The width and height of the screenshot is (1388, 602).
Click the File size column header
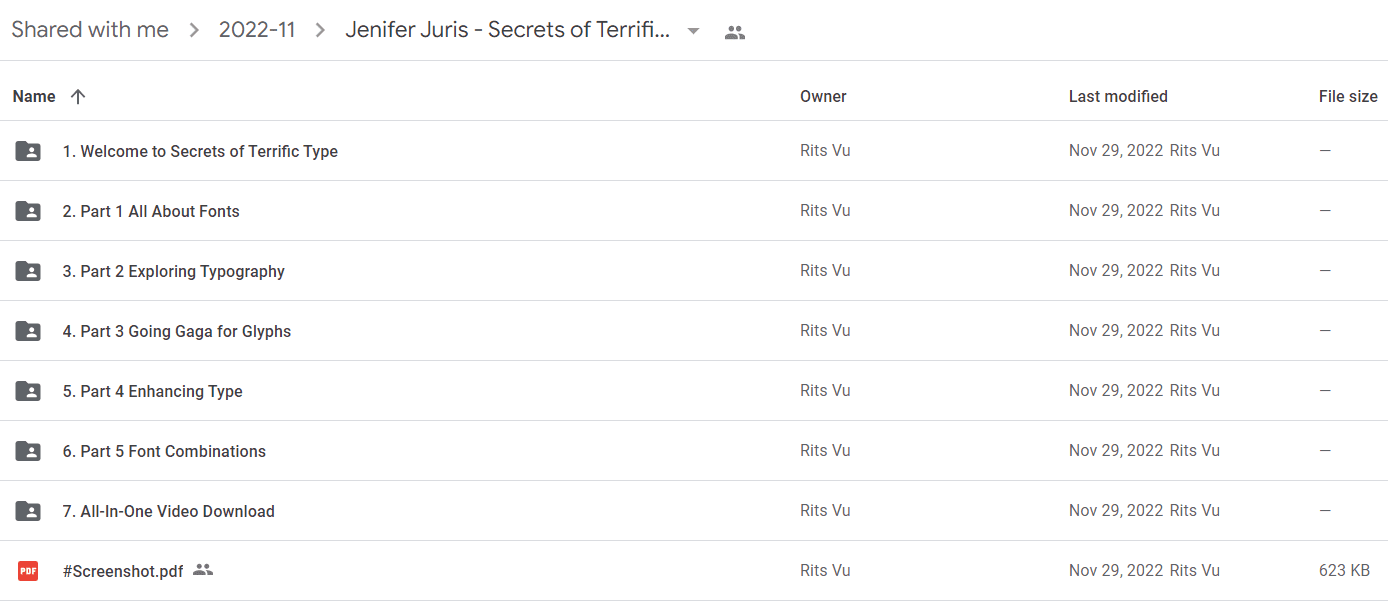(x=1348, y=96)
